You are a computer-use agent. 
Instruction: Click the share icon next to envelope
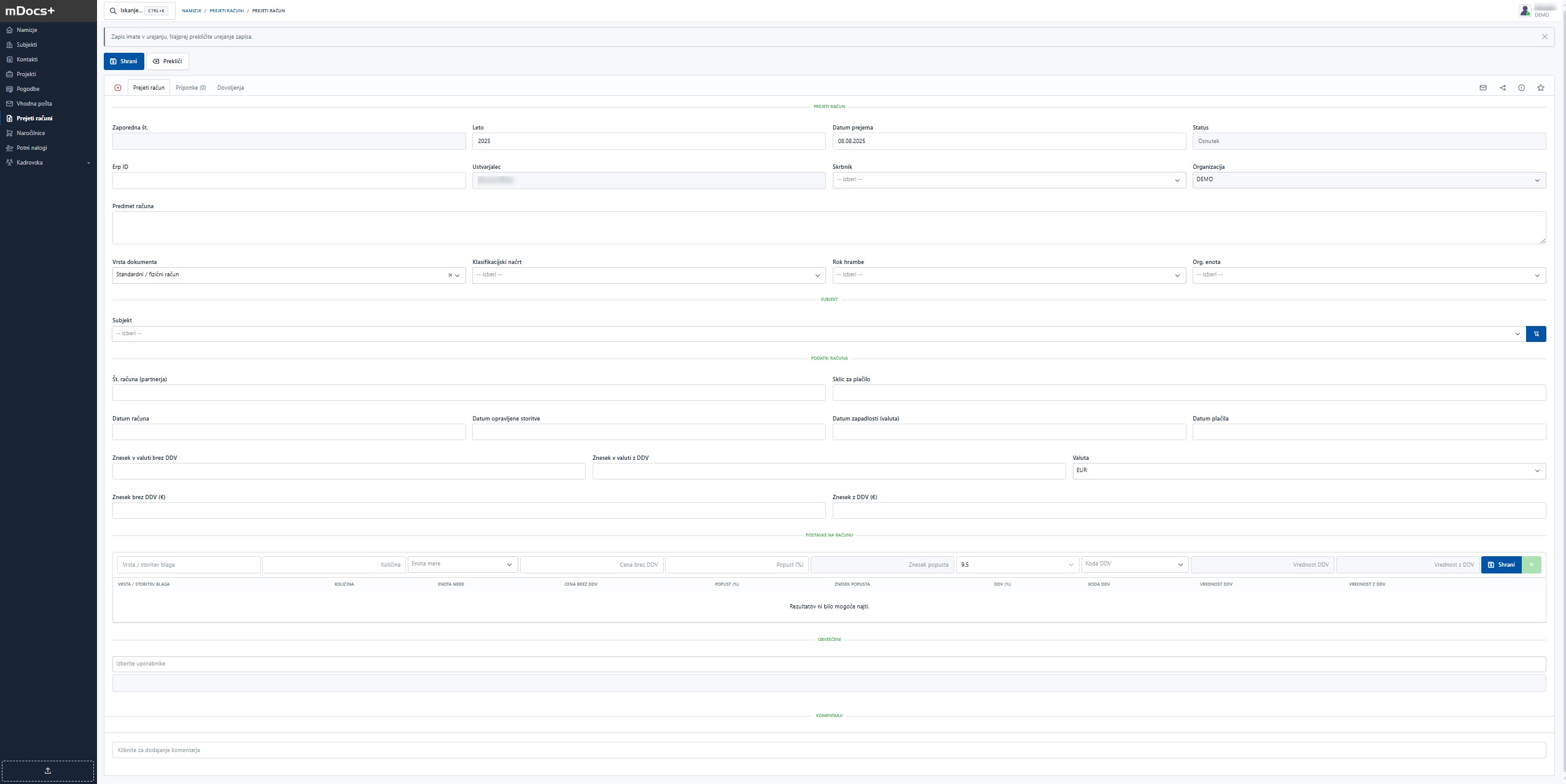(1503, 88)
